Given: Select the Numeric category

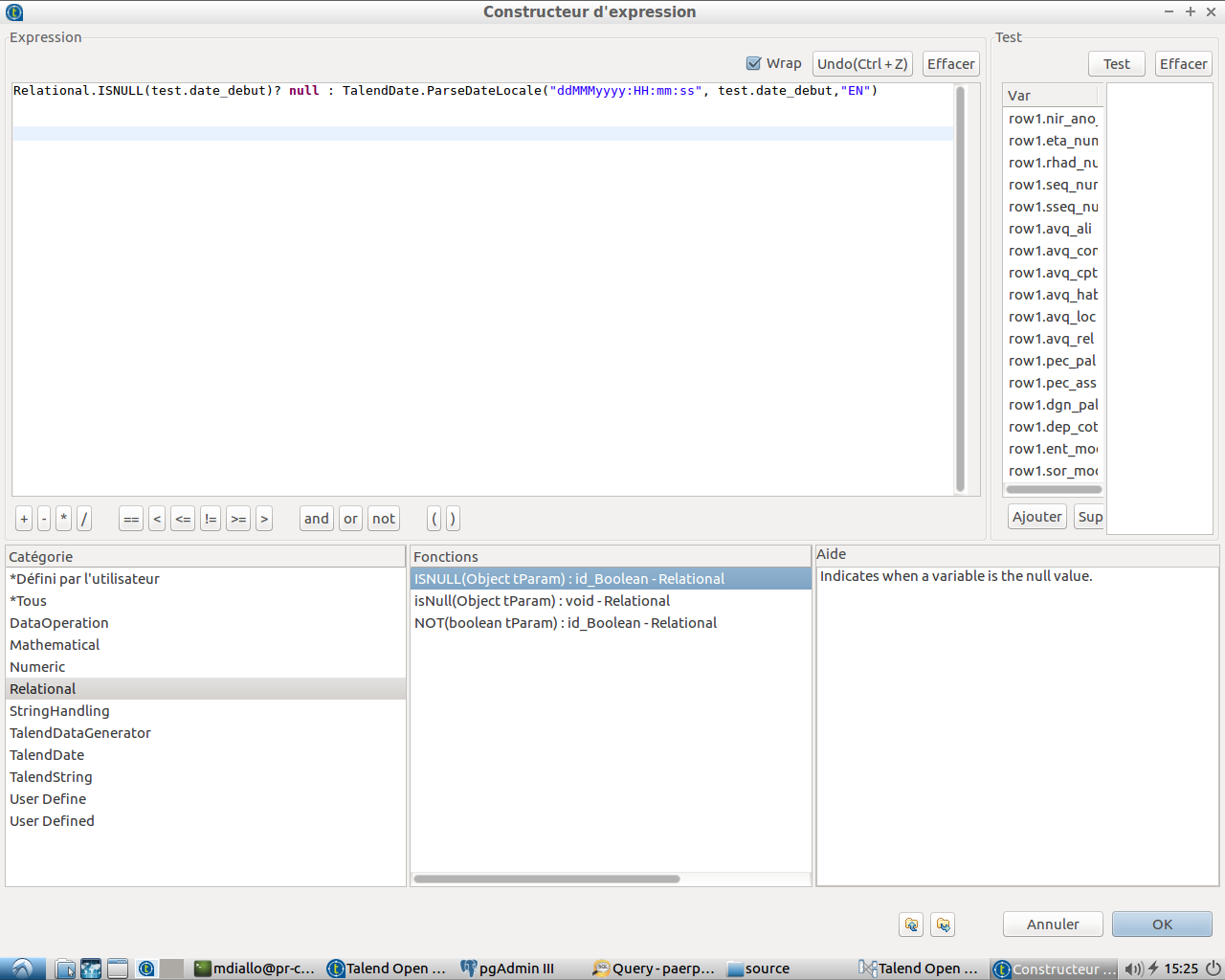Looking at the screenshot, I should point(206,667).
